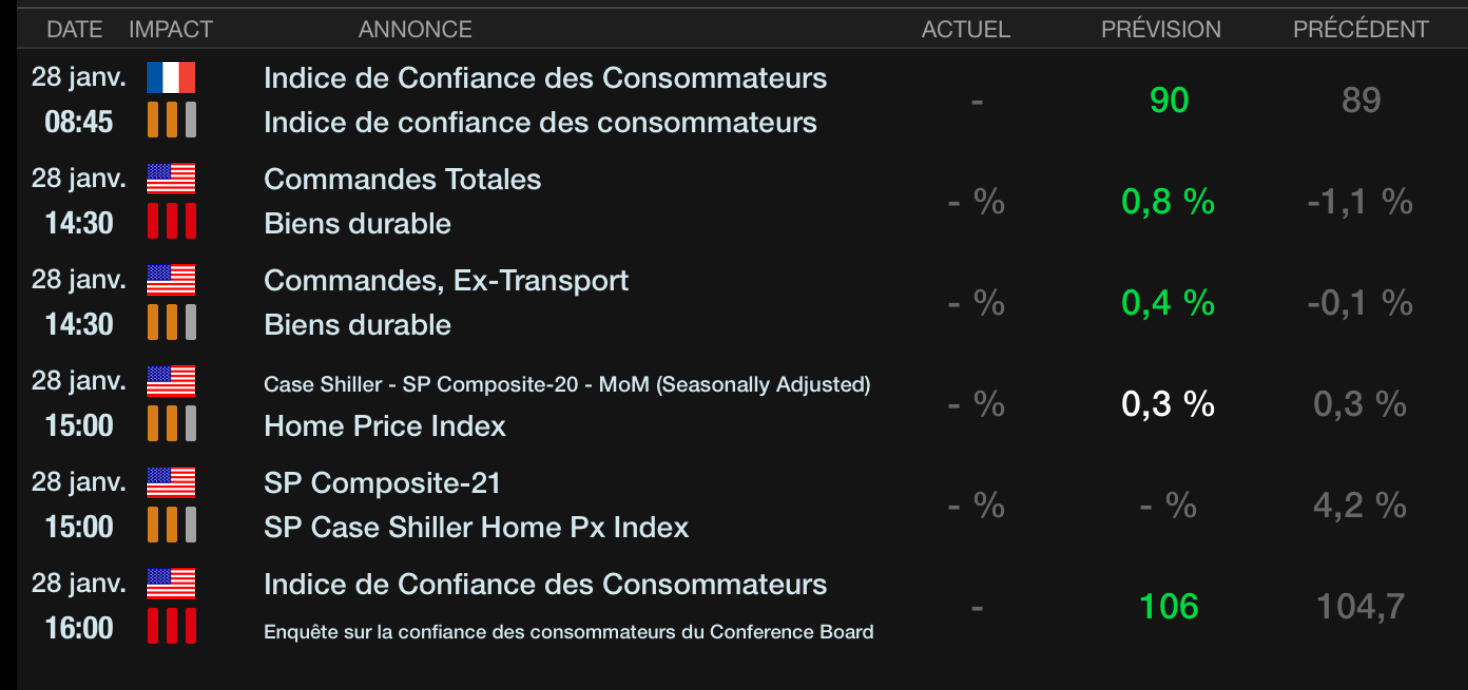
Task: Click the PRÉVISION column header
Action: coord(1161,30)
